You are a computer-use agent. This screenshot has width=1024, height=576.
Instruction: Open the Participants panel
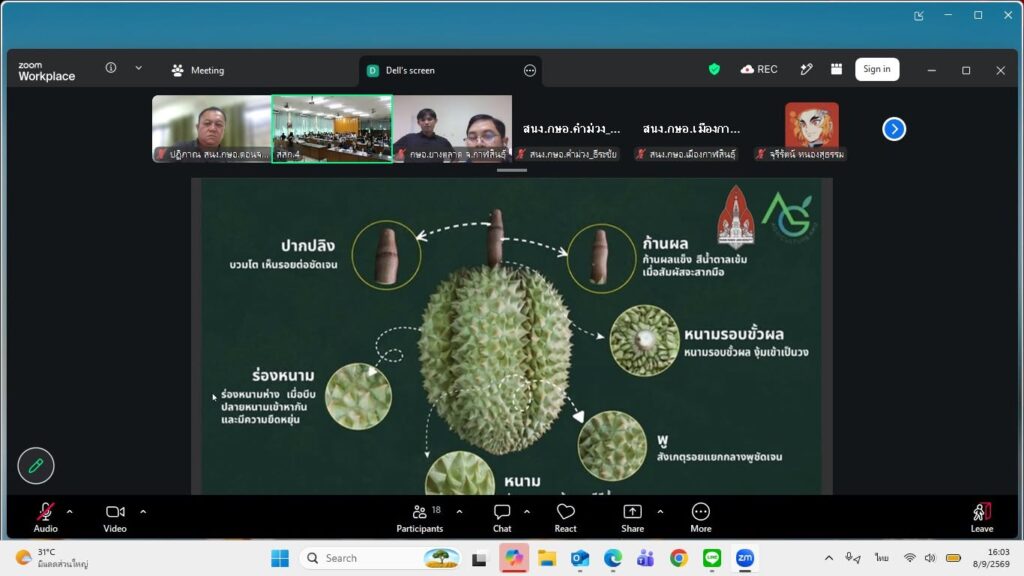pos(419,517)
